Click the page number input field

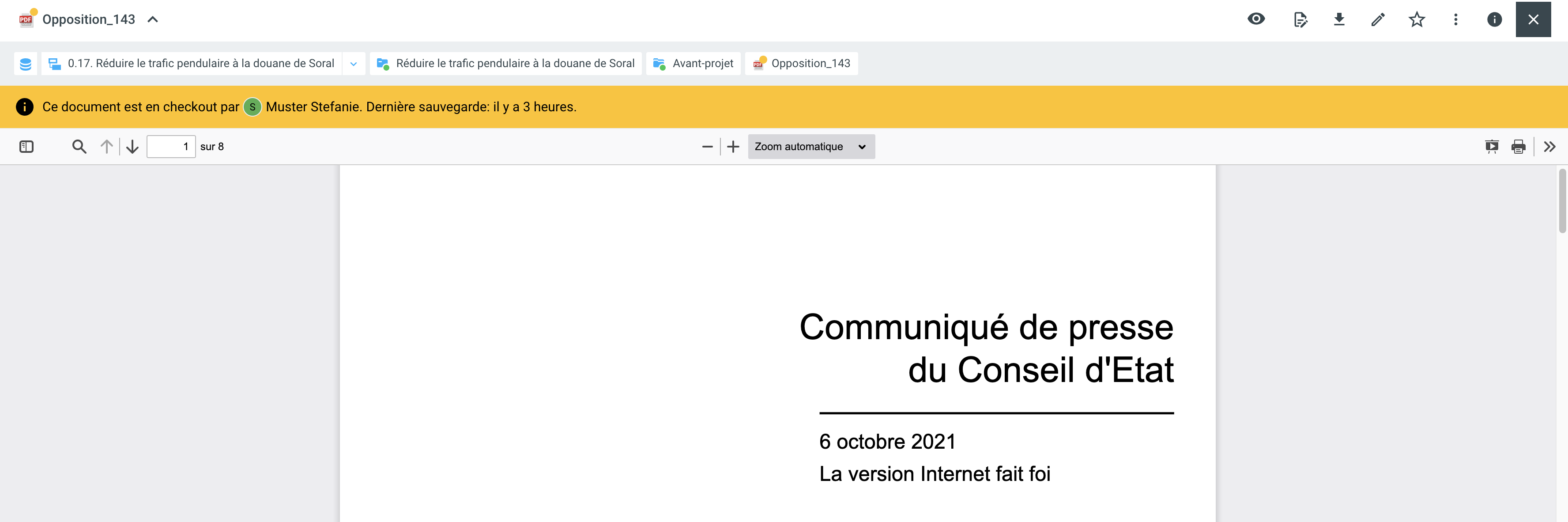(x=170, y=147)
